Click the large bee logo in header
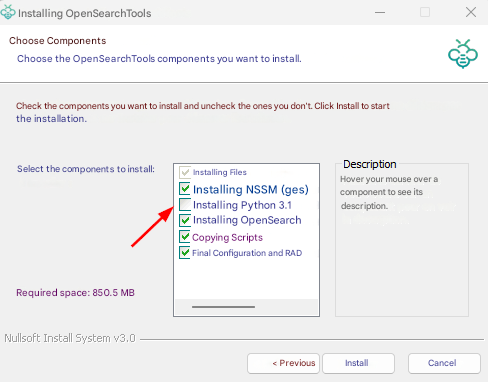 click(x=463, y=54)
